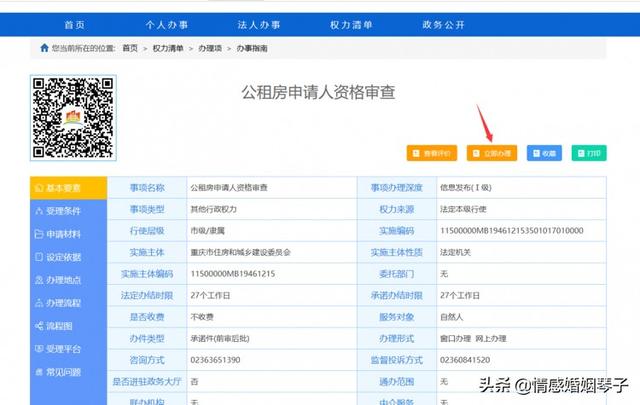
Task: Switch to 个人办事 in the top menu
Action: [166, 23]
